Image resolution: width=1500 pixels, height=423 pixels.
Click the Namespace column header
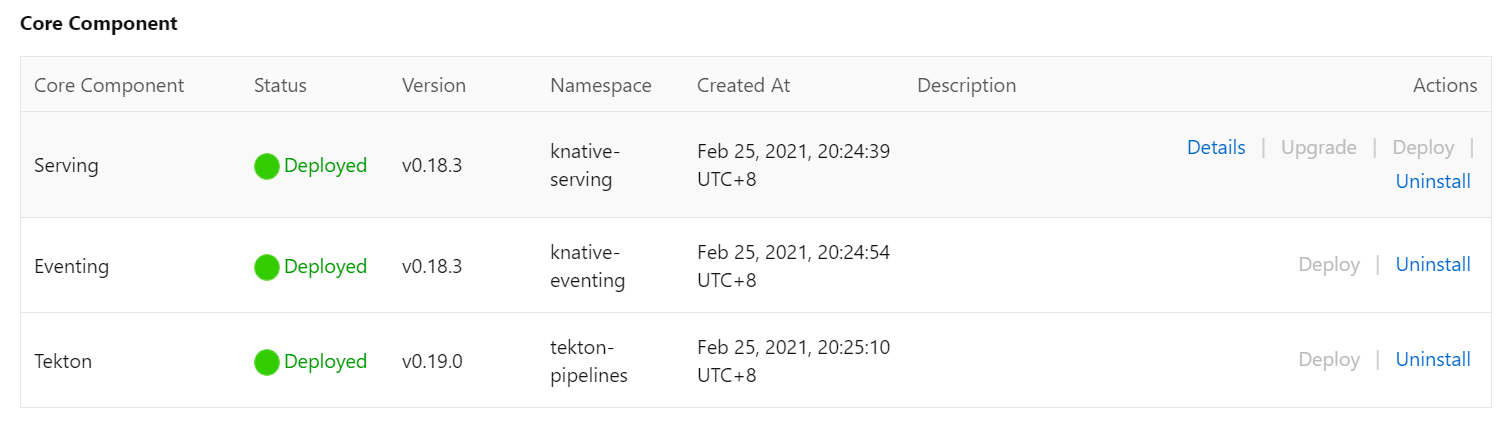(601, 85)
